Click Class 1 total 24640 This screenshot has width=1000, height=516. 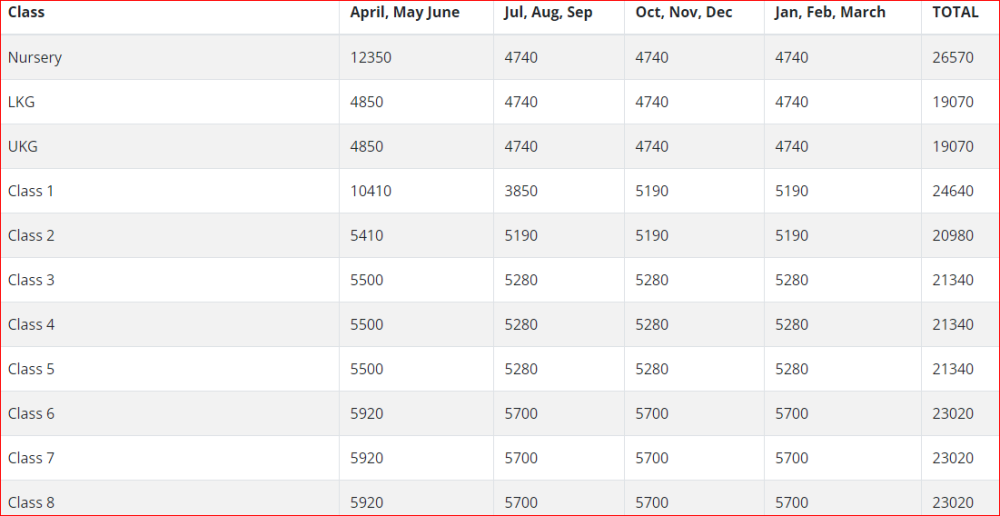tap(953, 191)
